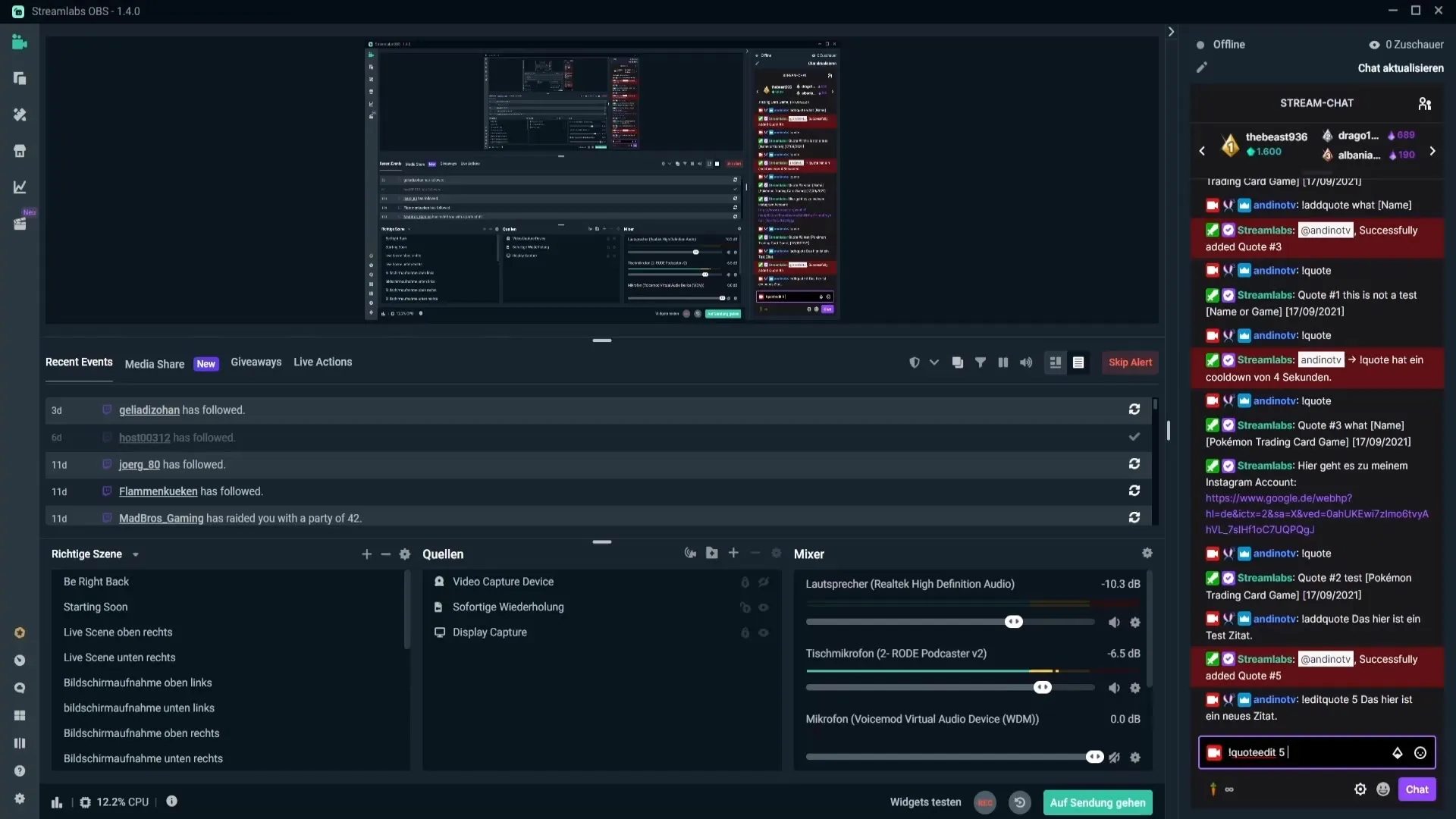Switch events to list layout view
1456x819 pixels.
coord(1078,362)
